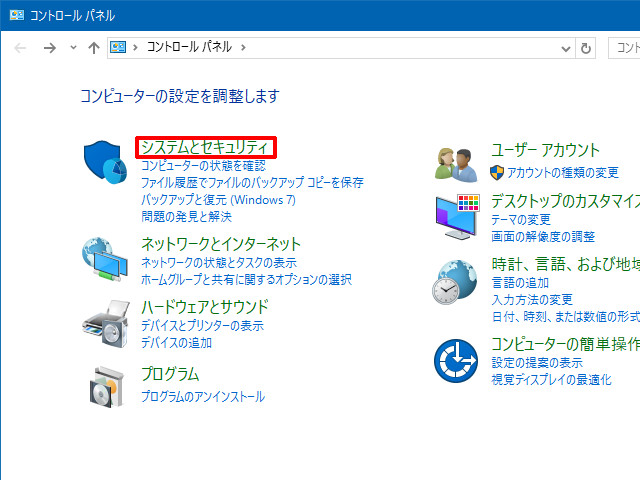This screenshot has width=640, height=480.
Task: Click 画面の解像度の調整 link
Action: click(x=543, y=236)
